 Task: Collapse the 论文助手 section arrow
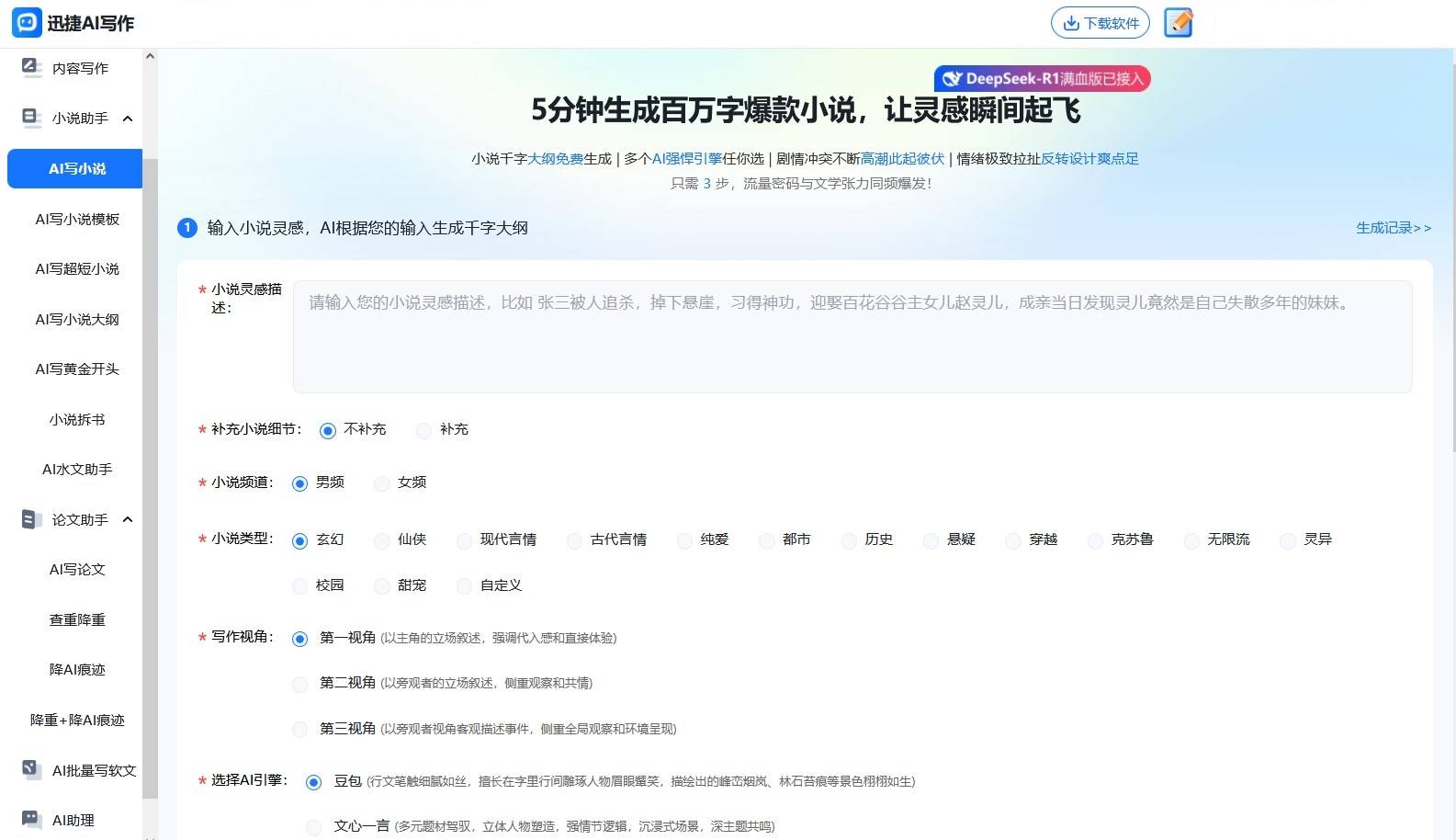pos(128,519)
